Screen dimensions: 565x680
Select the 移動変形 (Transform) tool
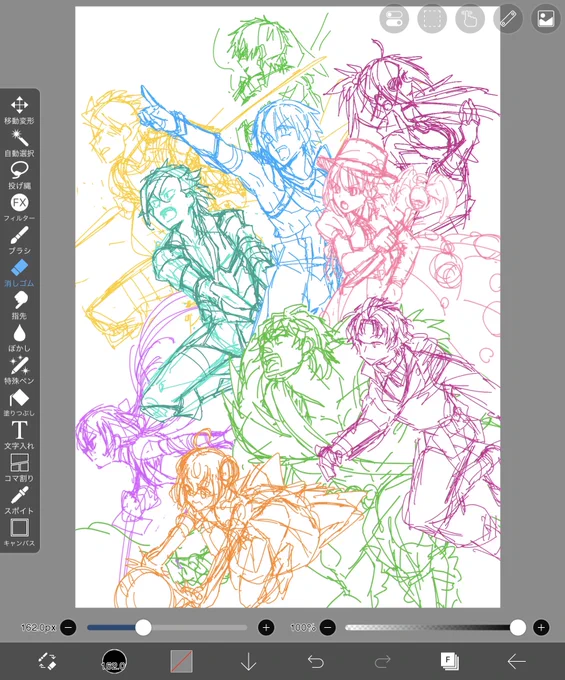(x=20, y=110)
